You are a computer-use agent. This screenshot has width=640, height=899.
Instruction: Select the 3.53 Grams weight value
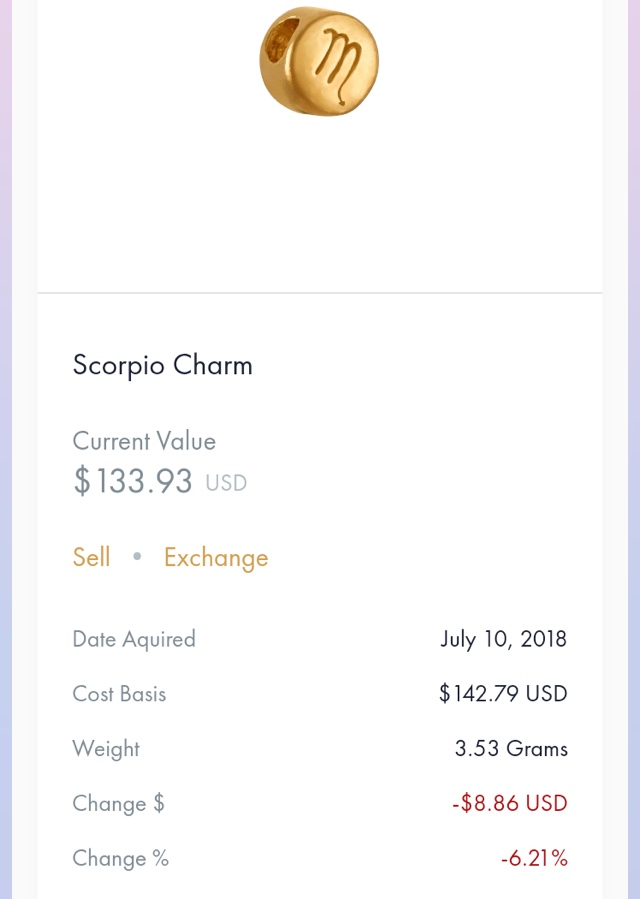pyautogui.click(x=511, y=749)
